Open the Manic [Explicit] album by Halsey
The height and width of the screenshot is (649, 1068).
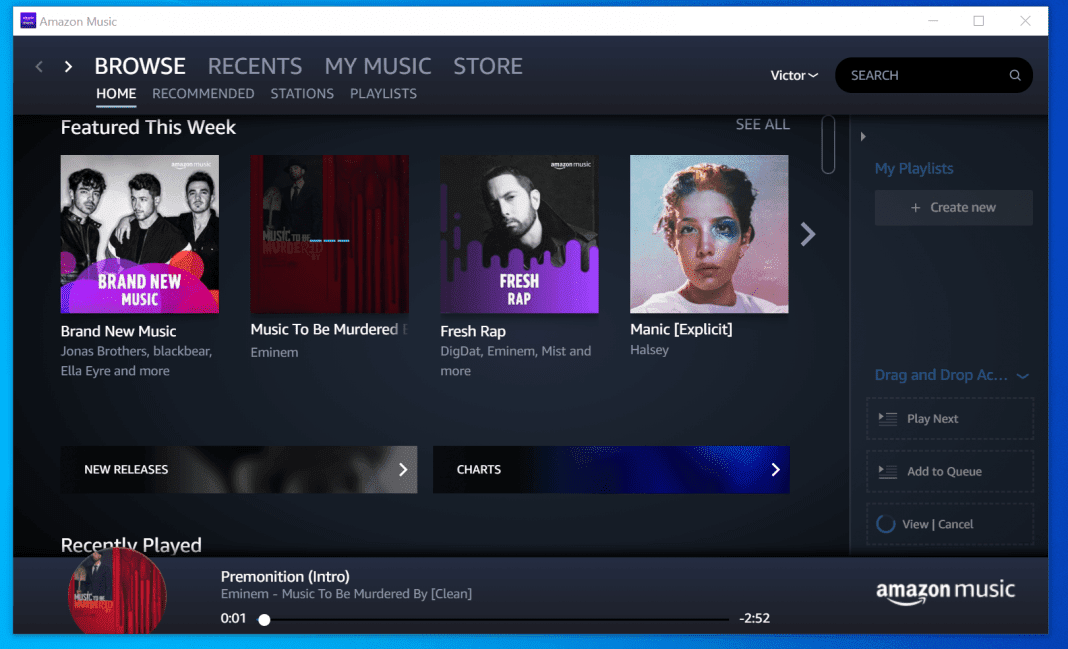click(708, 234)
